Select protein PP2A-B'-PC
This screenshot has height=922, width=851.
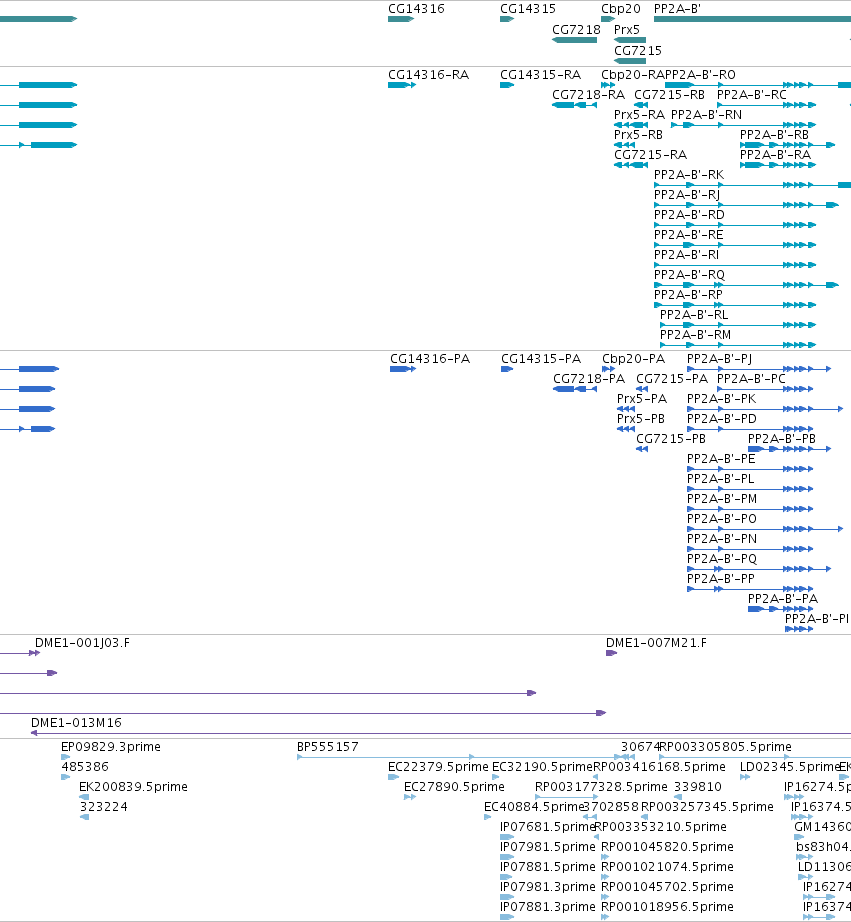[x=752, y=379]
